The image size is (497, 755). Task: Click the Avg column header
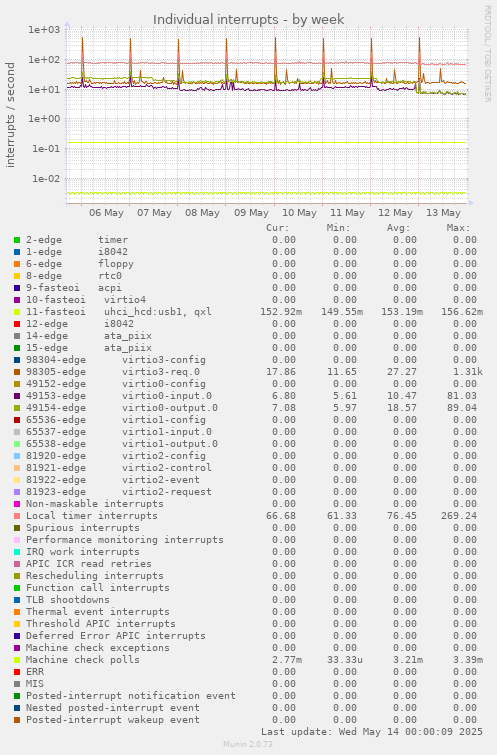[398, 228]
